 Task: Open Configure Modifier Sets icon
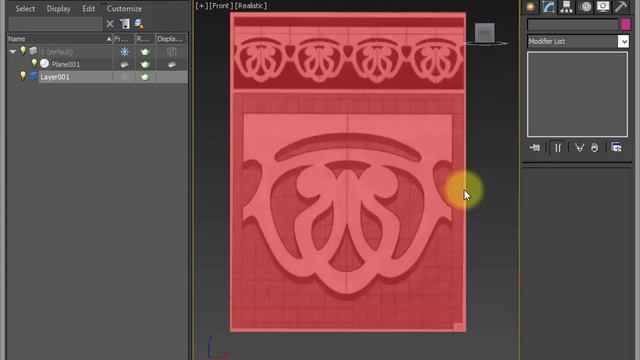coord(616,147)
